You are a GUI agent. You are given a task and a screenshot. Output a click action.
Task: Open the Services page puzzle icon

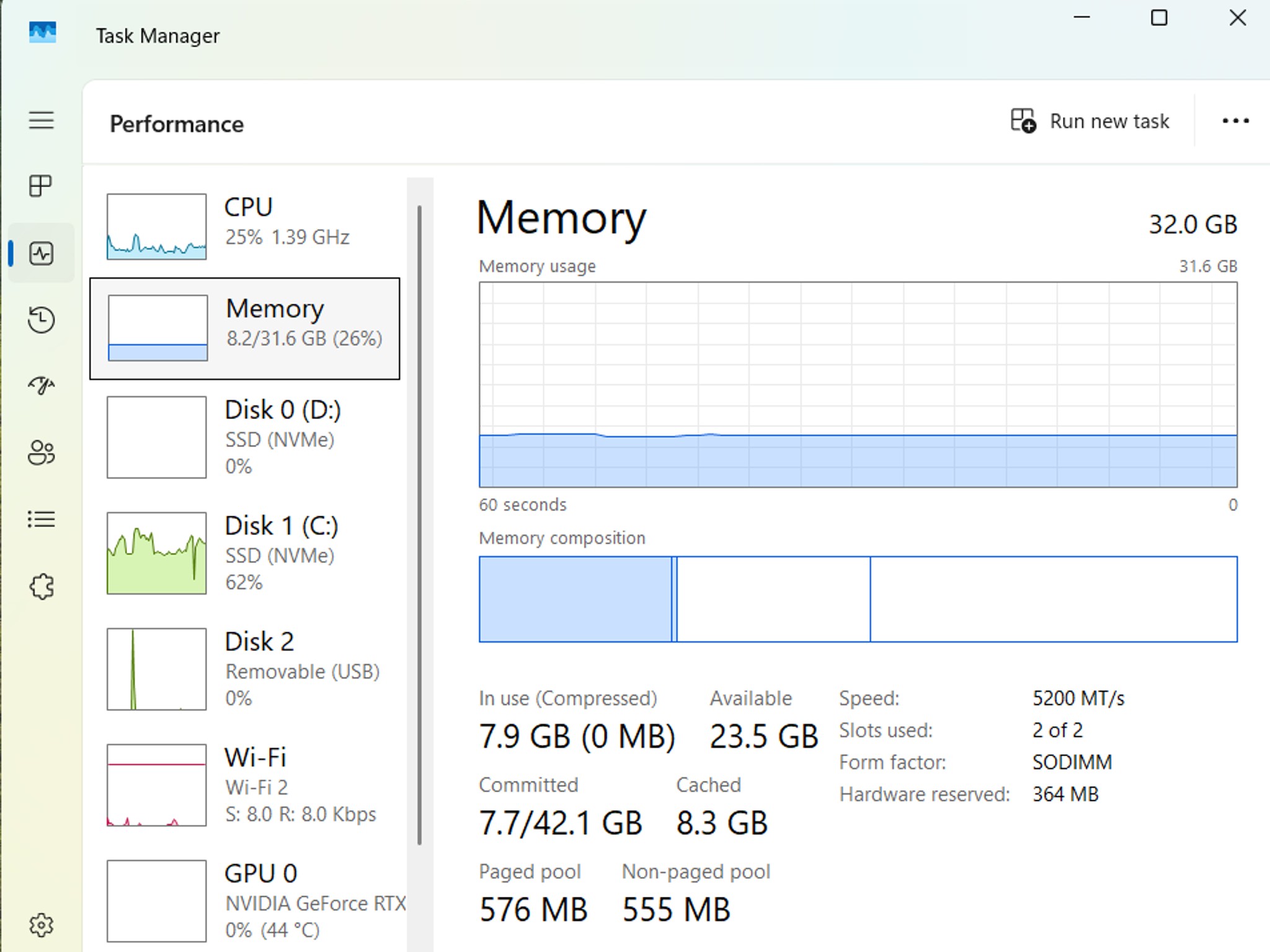pos(42,586)
